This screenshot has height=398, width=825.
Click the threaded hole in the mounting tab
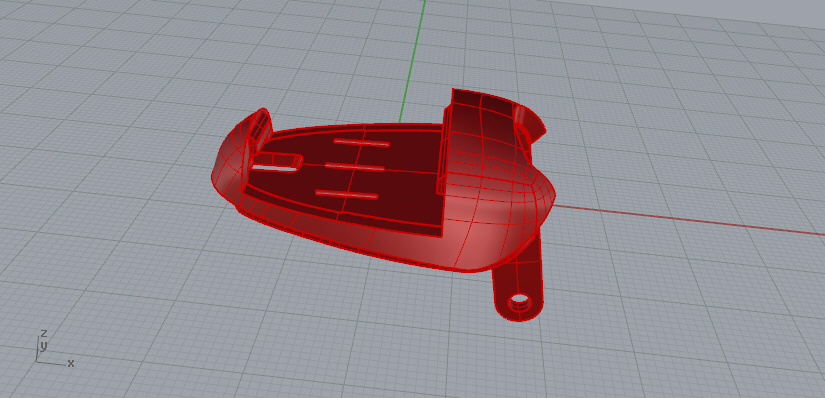pyautogui.click(x=519, y=303)
